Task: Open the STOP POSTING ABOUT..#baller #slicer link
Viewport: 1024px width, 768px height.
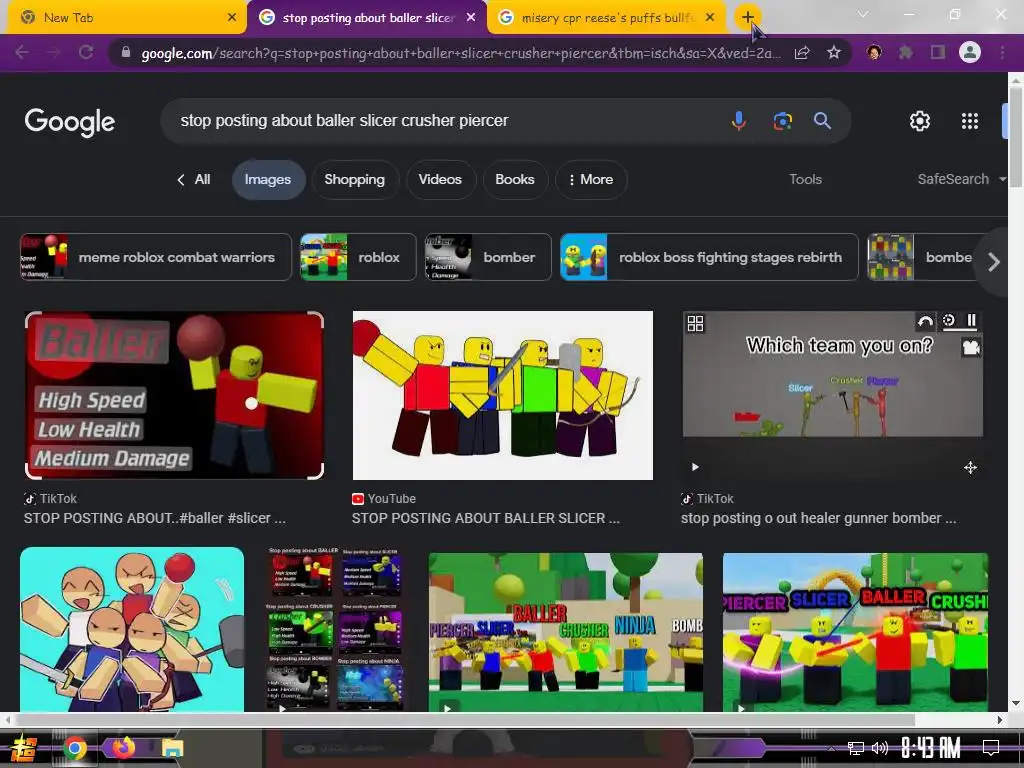Action: coord(155,518)
